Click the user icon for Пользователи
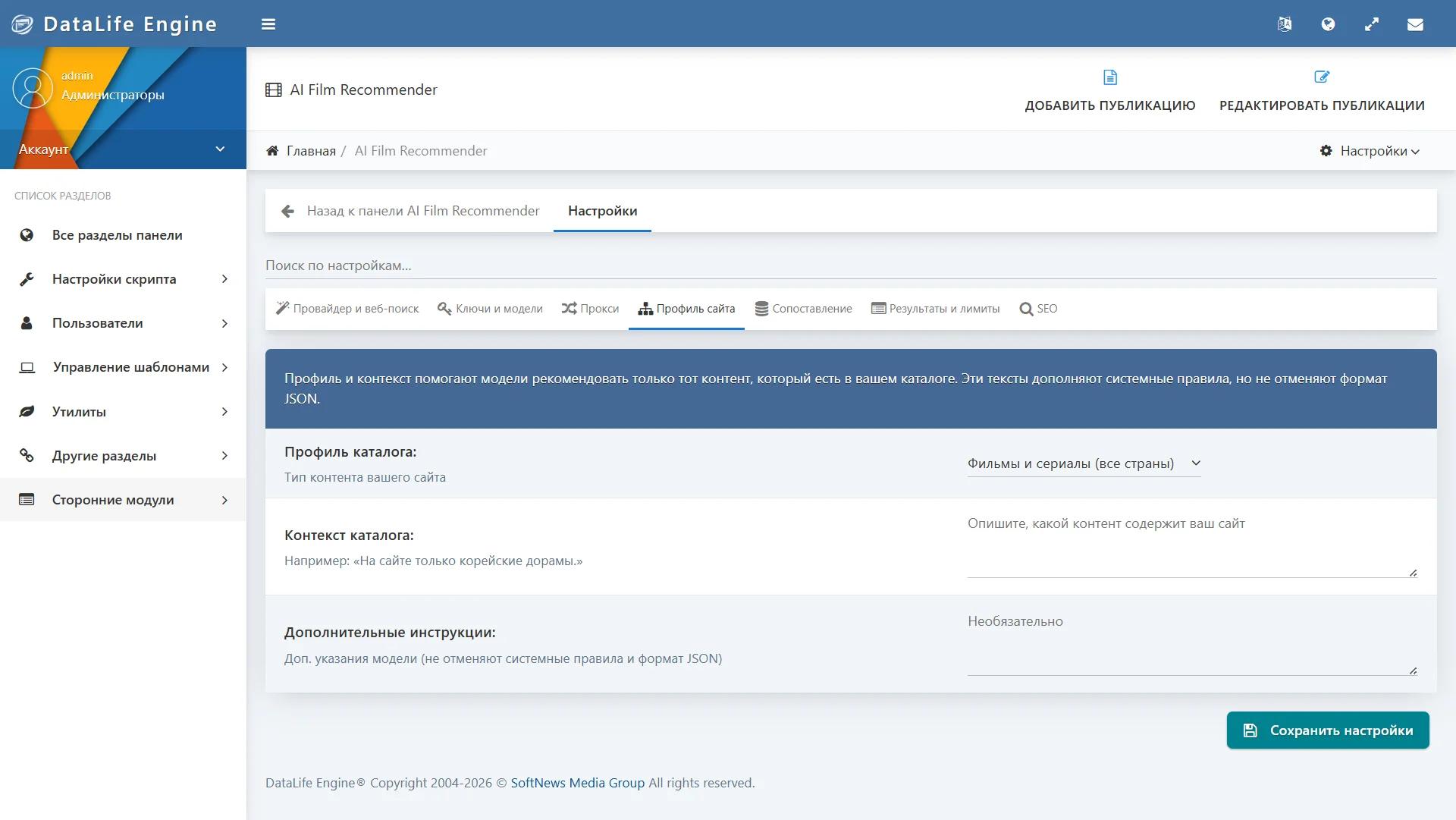 (27, 323)
